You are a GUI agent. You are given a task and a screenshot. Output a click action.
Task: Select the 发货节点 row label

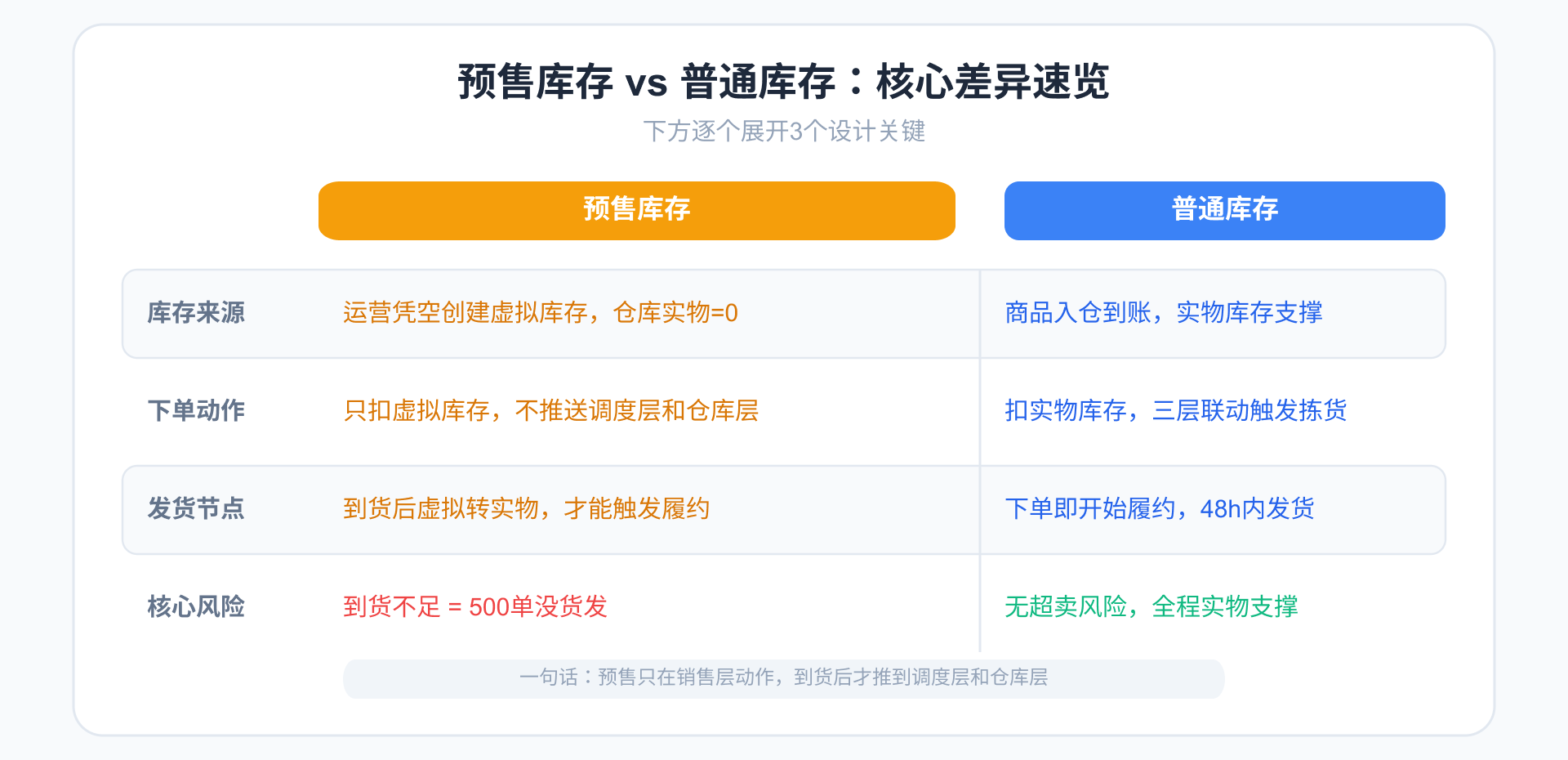pyautogui.click(x=196, y=508)
